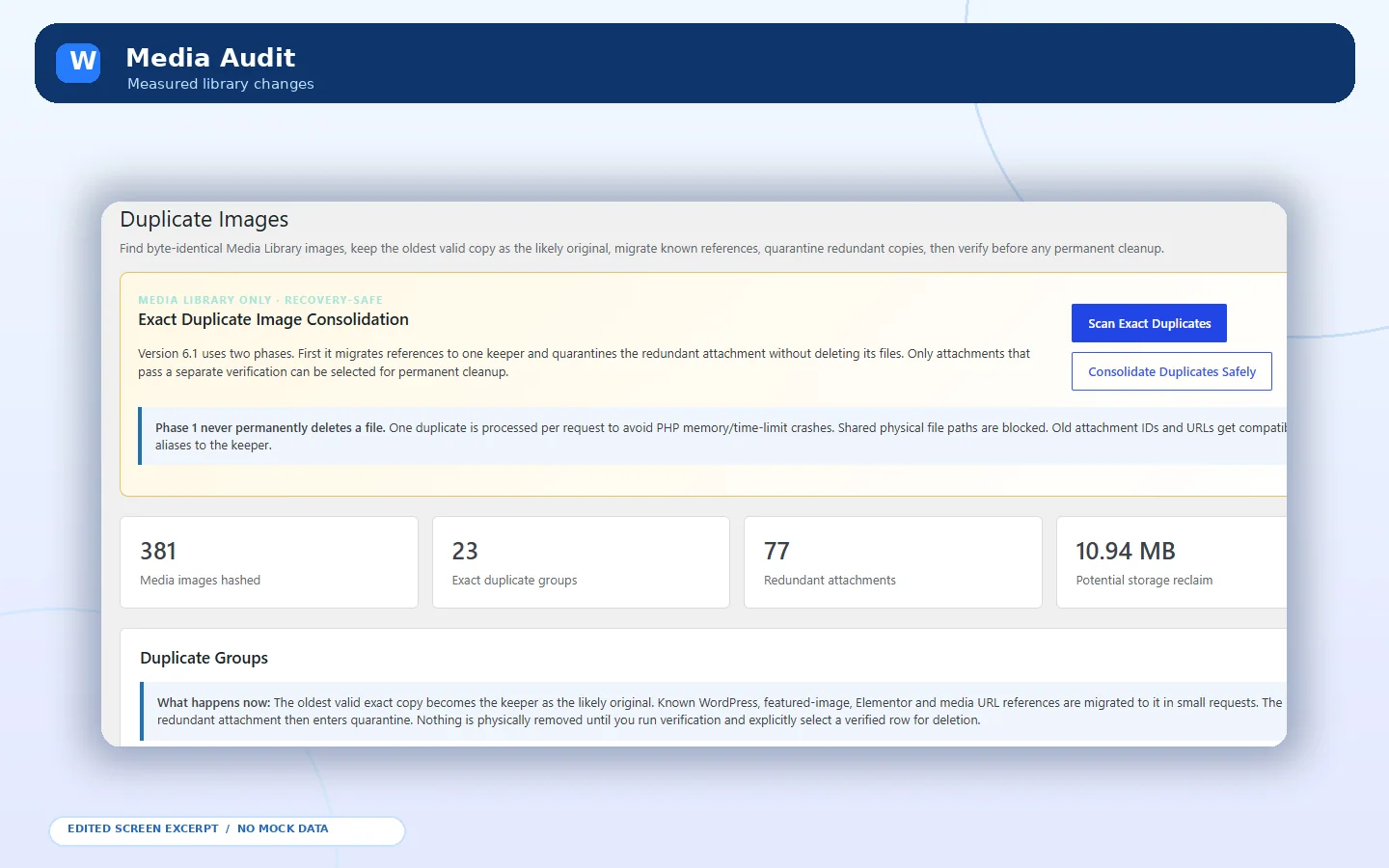Image resolution: width=1389 pixels, height=868 pixels.
Task: Click the MEDIA LIBRARY ONLY · RECOVERY-SAFE label
Action: coord(260,300)
